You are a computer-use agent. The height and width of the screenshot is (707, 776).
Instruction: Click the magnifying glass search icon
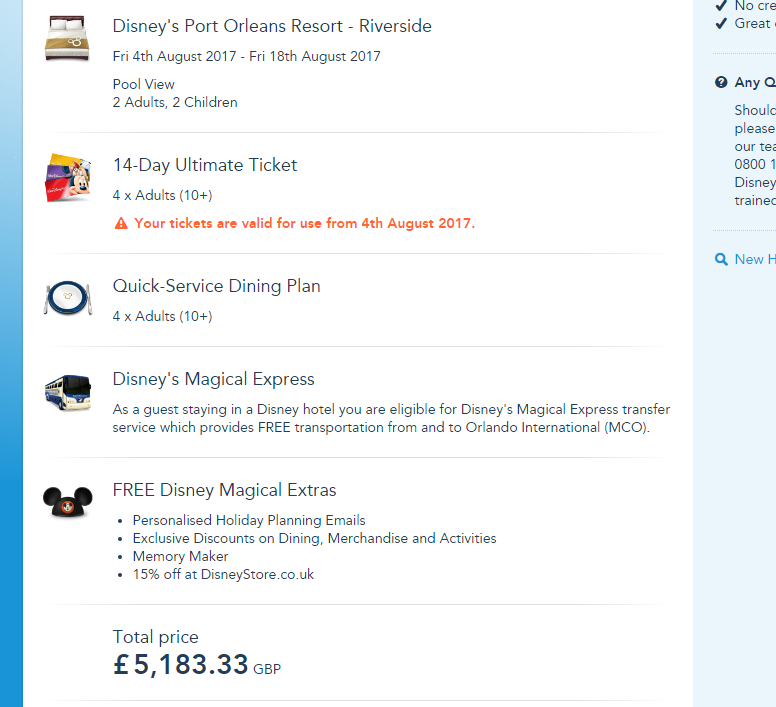[722, 259]
